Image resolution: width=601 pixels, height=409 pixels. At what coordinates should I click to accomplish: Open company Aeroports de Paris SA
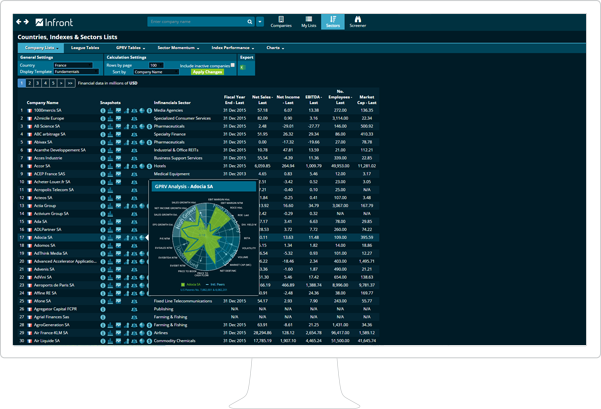coord(54,285)
